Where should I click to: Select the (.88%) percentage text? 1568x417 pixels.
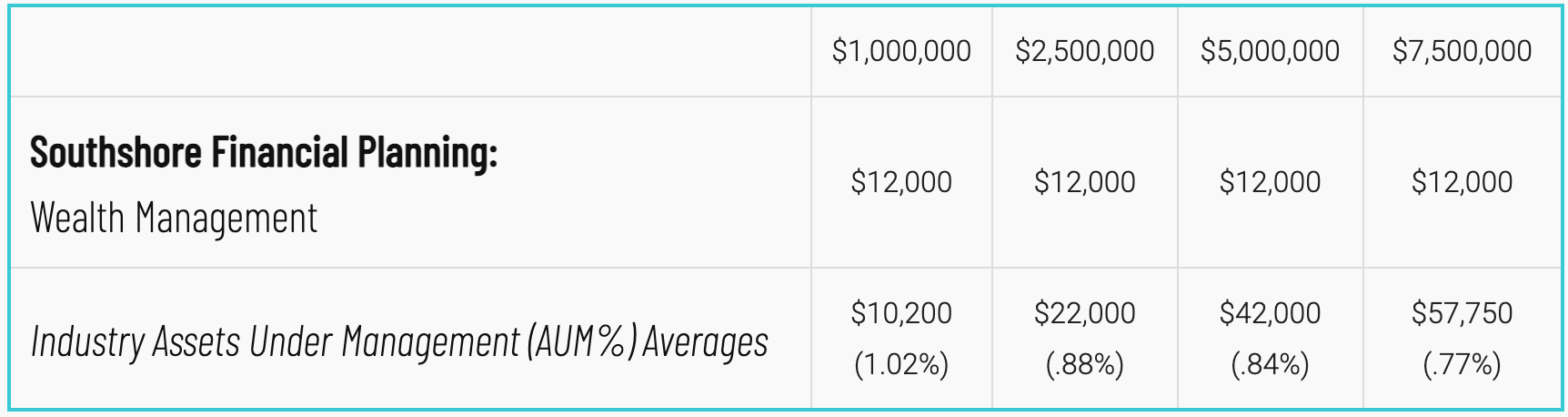click(1085, 365)
